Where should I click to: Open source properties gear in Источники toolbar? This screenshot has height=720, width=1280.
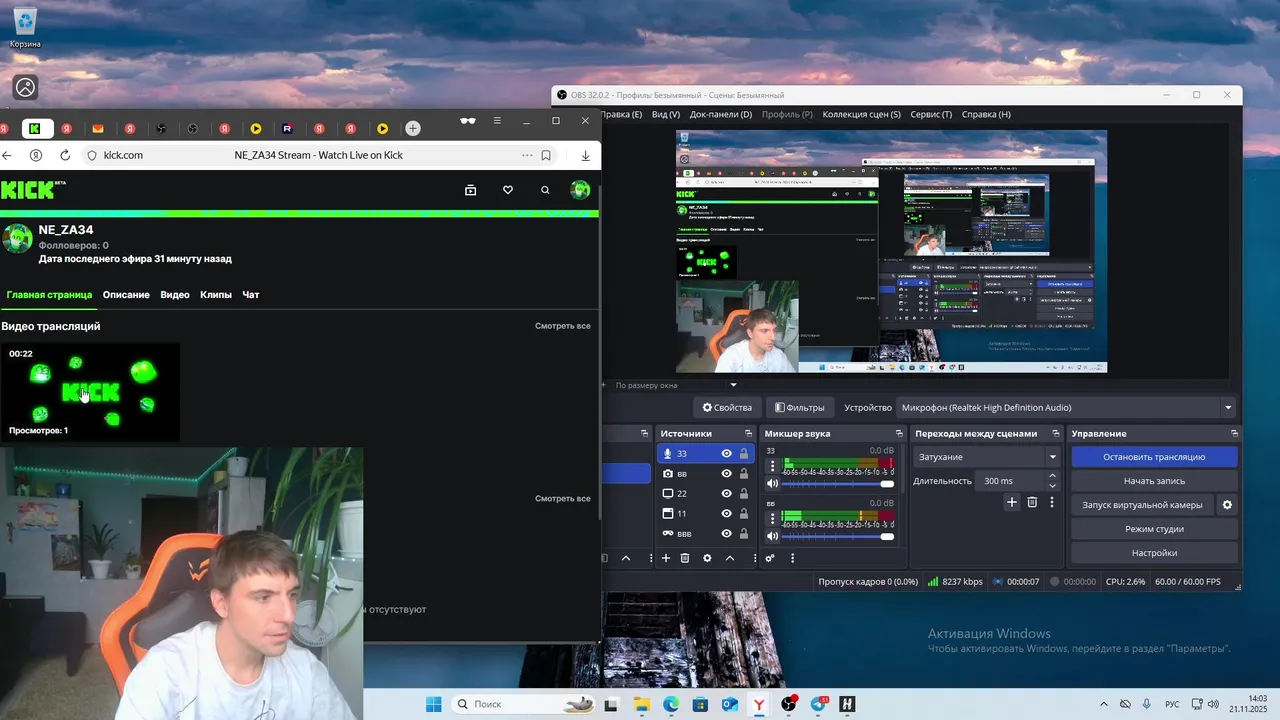(707, 558)
